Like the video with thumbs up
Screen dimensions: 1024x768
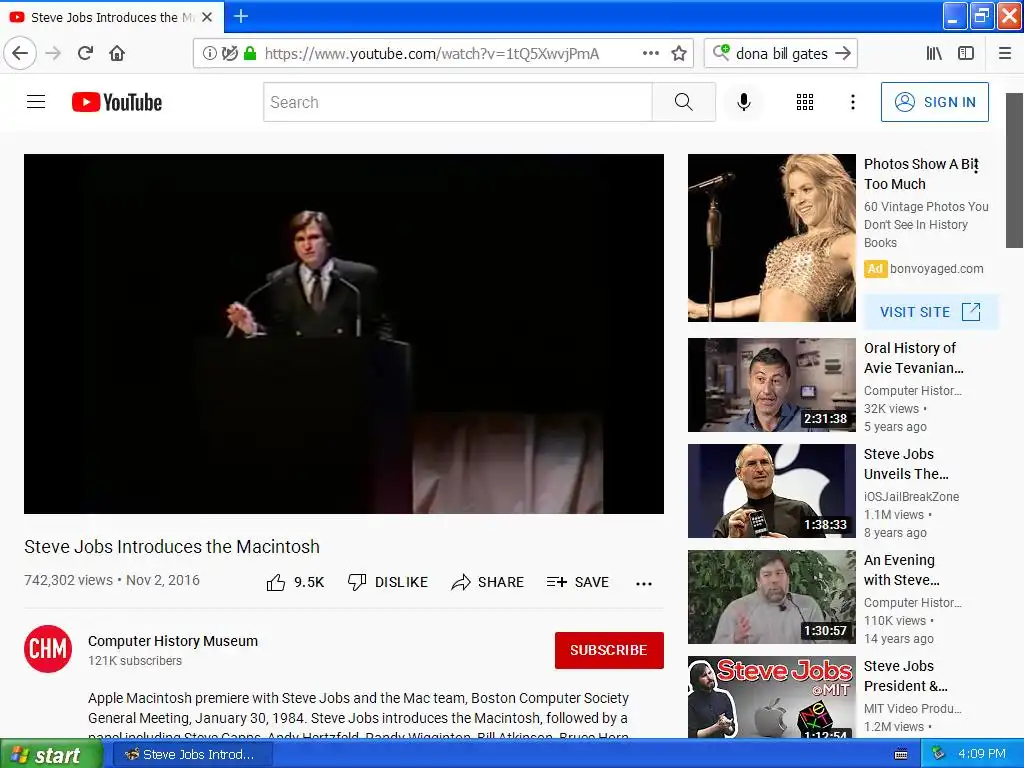coord(295,582)
